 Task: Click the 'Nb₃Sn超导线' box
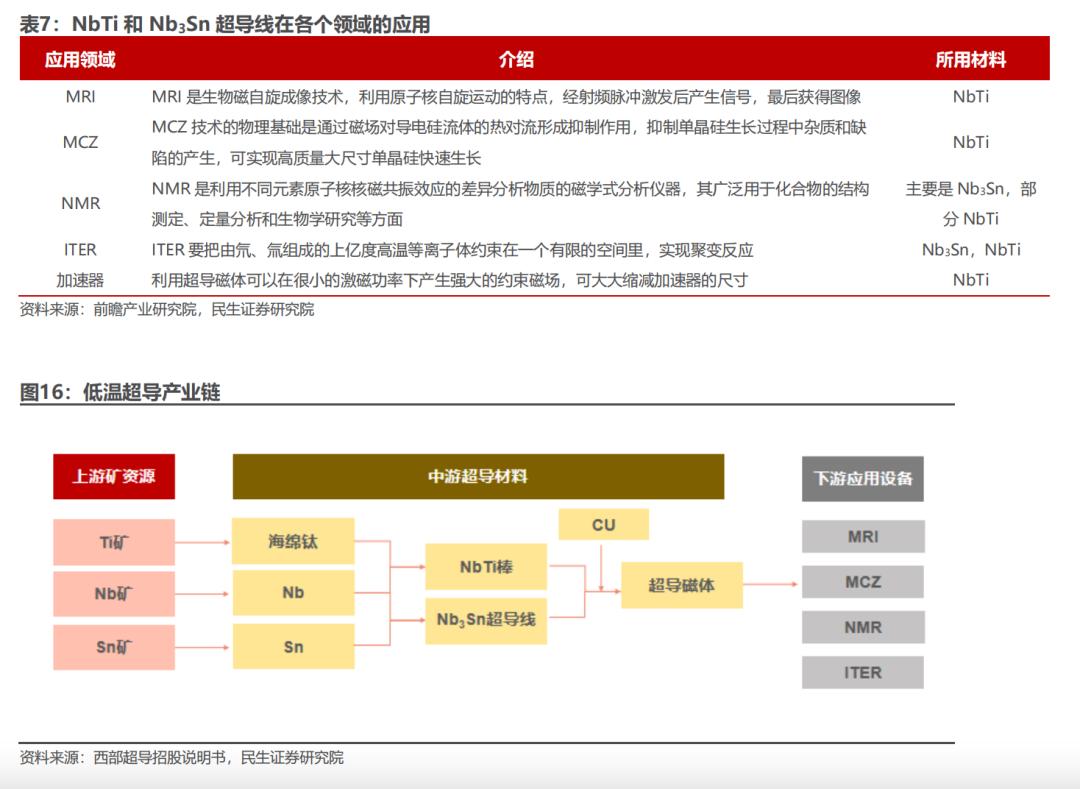(486, 620)
